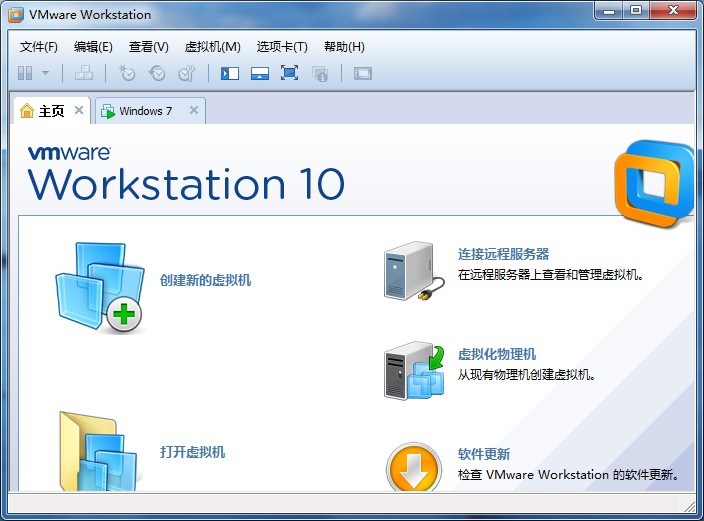The width and height of the screenshot is (704, 521).
Task: Open the snapshot manager toolbar icon
Action: [186, 73]
